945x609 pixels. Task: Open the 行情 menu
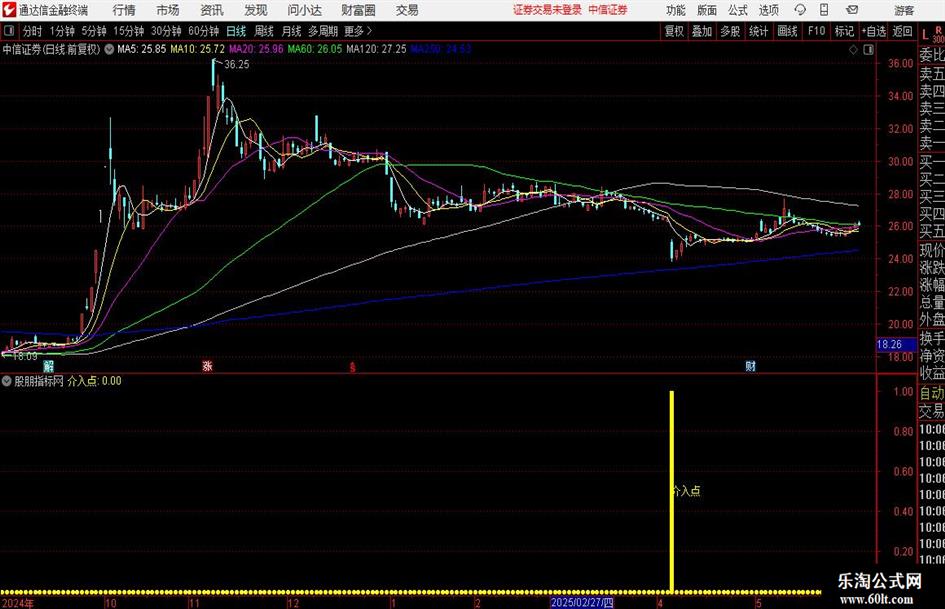(124, 10)
